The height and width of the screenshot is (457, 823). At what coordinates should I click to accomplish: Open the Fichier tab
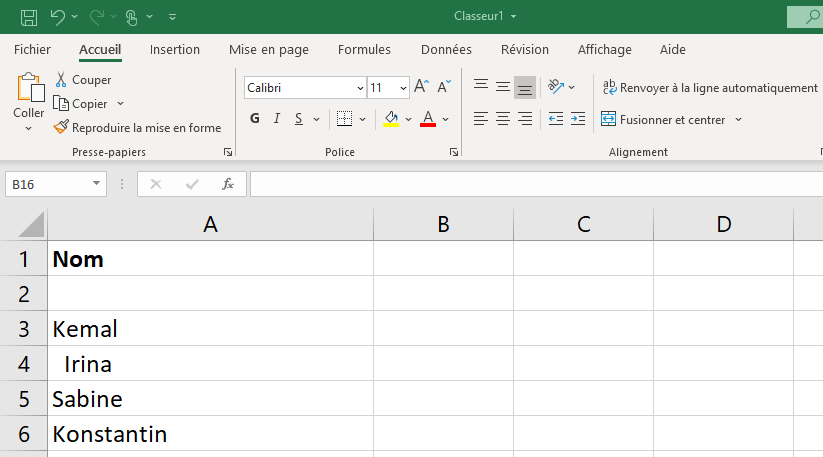tap(32, 50)
